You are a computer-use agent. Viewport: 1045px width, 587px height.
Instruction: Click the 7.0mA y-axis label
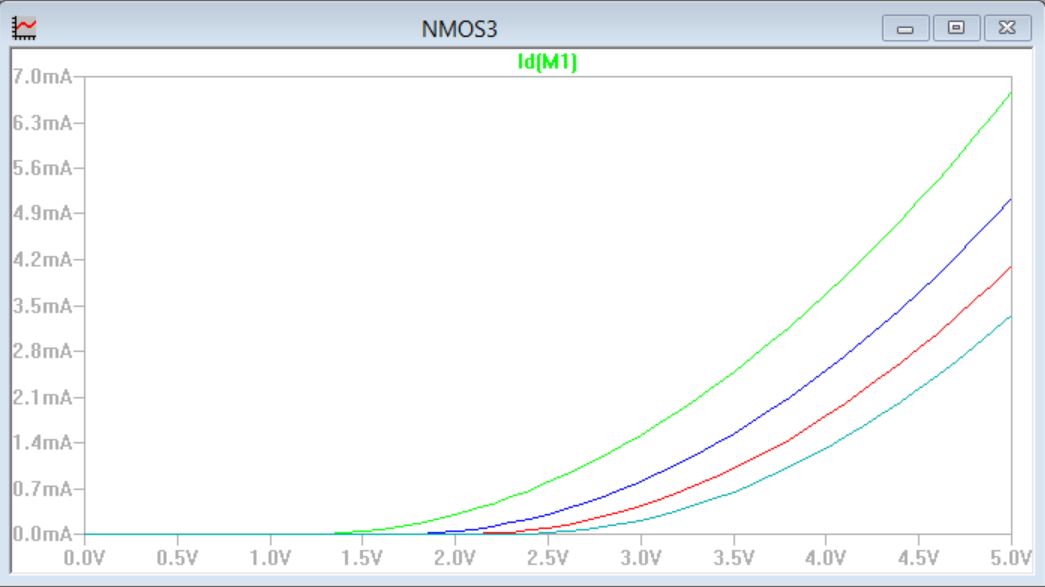click(43, 77)
